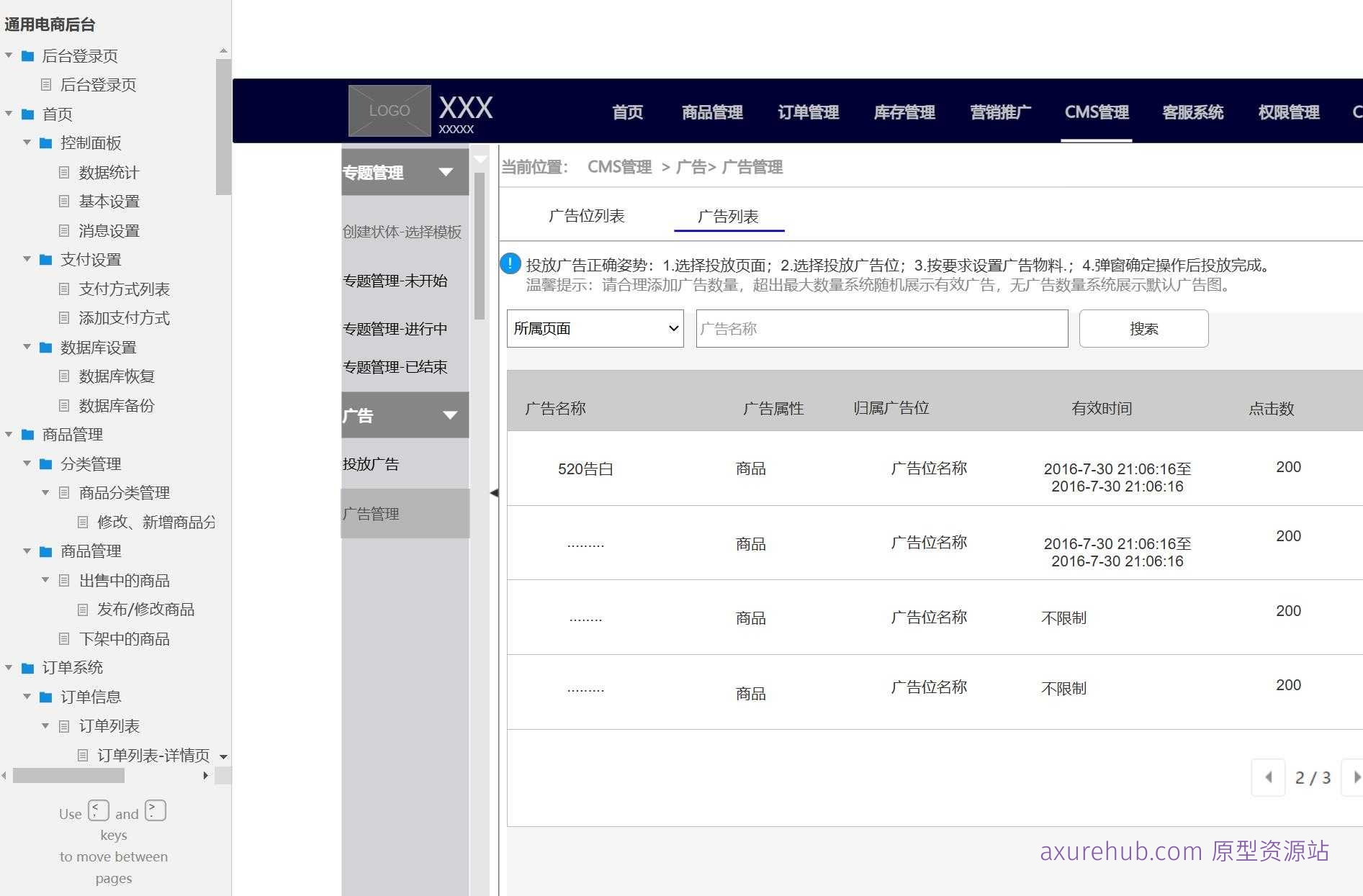Open the 订单管理 top navigation menu
Viewport: 1363px width, 896px height.
tap(808, 112)
